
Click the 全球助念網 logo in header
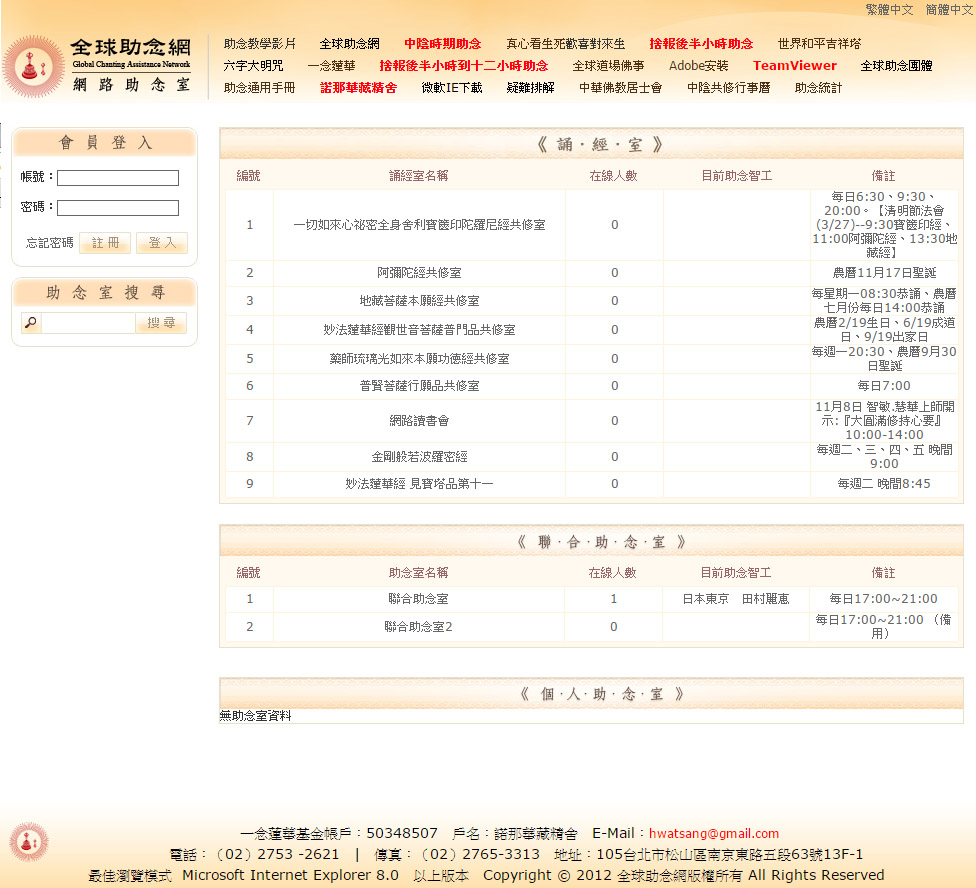pos(100,65)
